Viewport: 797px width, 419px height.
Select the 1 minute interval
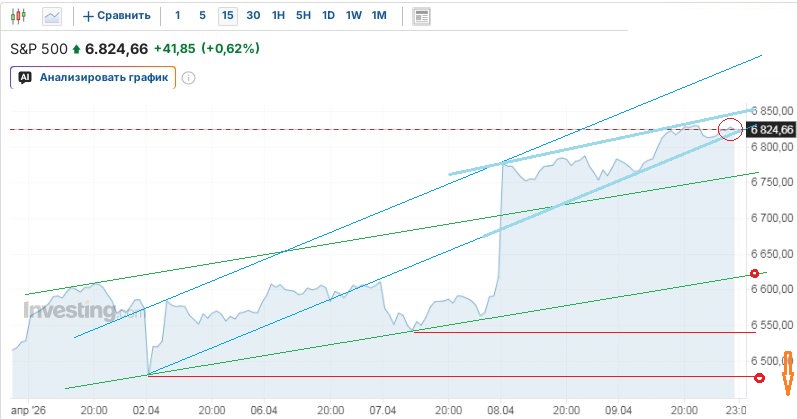[177, 16]
